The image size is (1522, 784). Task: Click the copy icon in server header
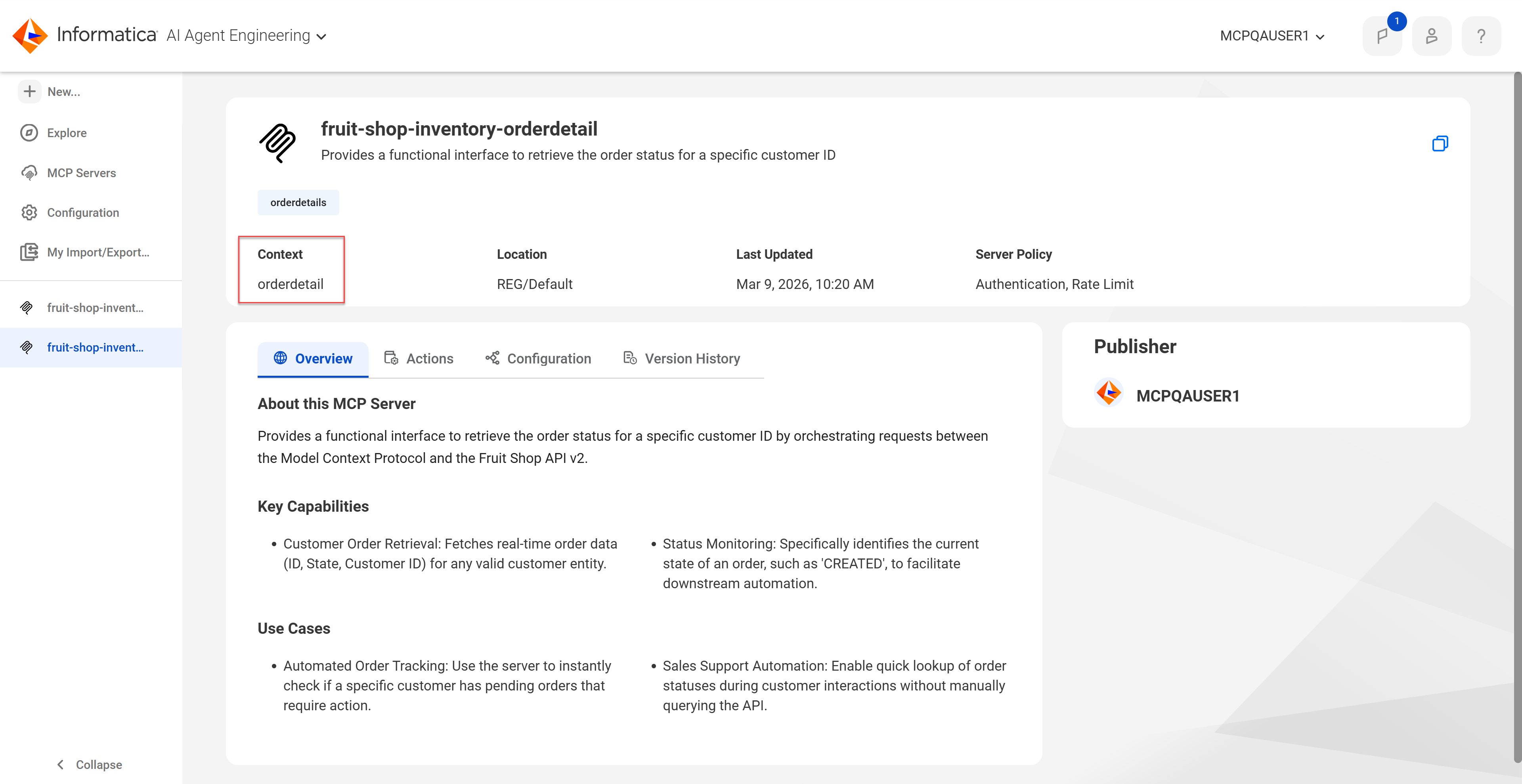1440,143
